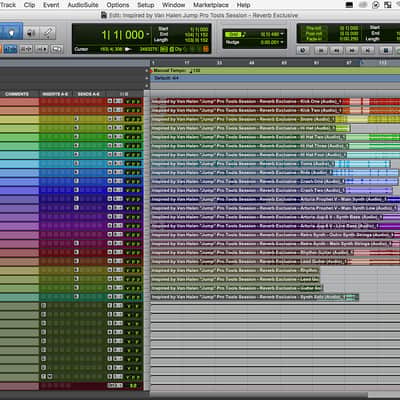Open the main counter format dropdown arrow
Viewport: 400px width, 400px height.
click(148, 34)
